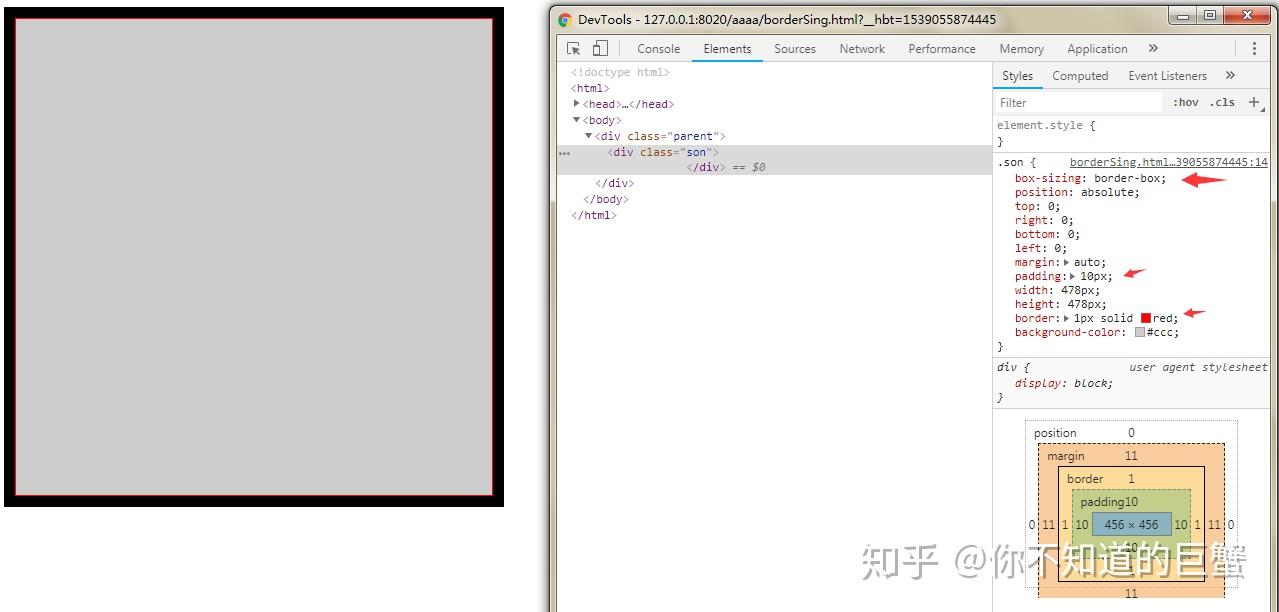Screen dimensions: 1279x612
Task: Toggle the :hov pseudo-state panel
Action: point(1185,101)
